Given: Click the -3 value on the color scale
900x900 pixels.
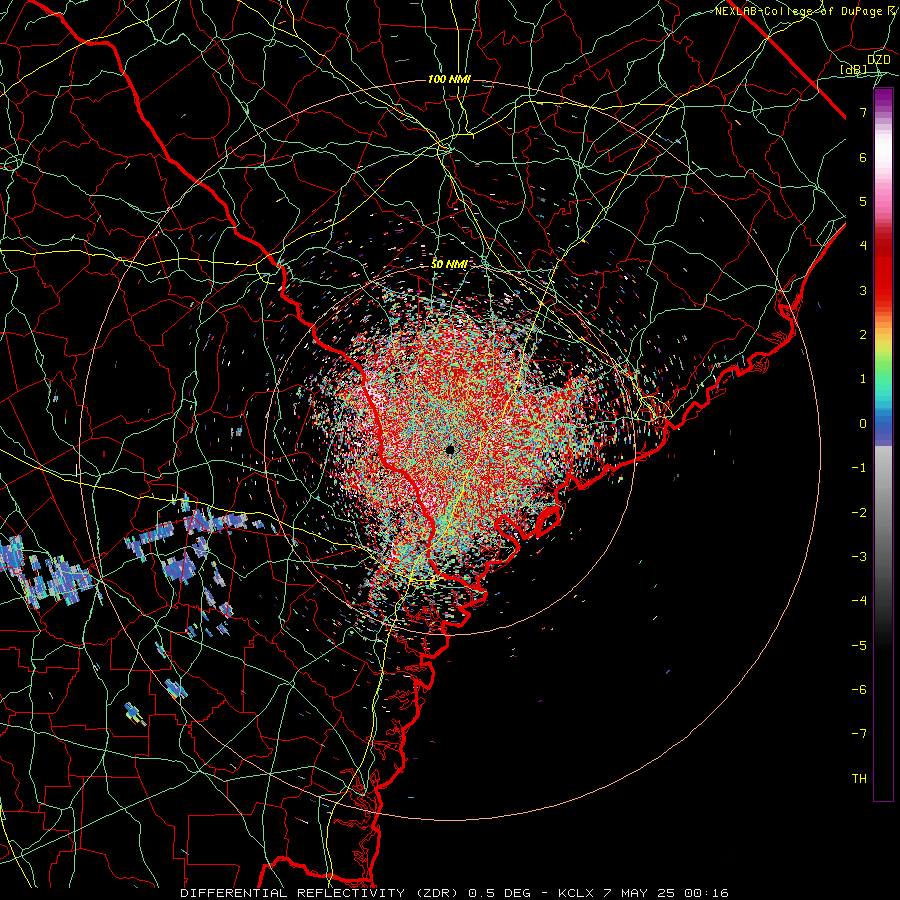Looking at the screenshot, I should point(859,556).
